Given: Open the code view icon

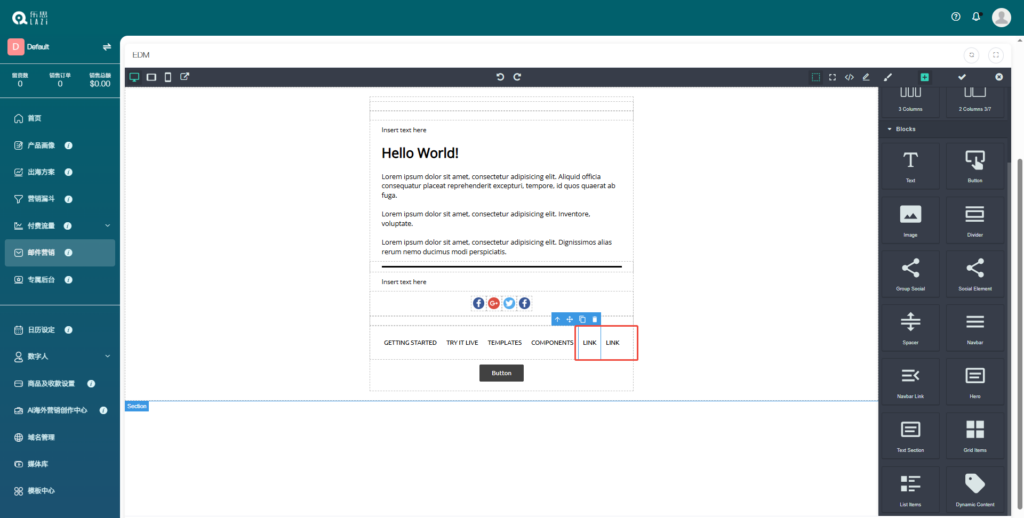Looking at the screenshot, I should point(849,77).
